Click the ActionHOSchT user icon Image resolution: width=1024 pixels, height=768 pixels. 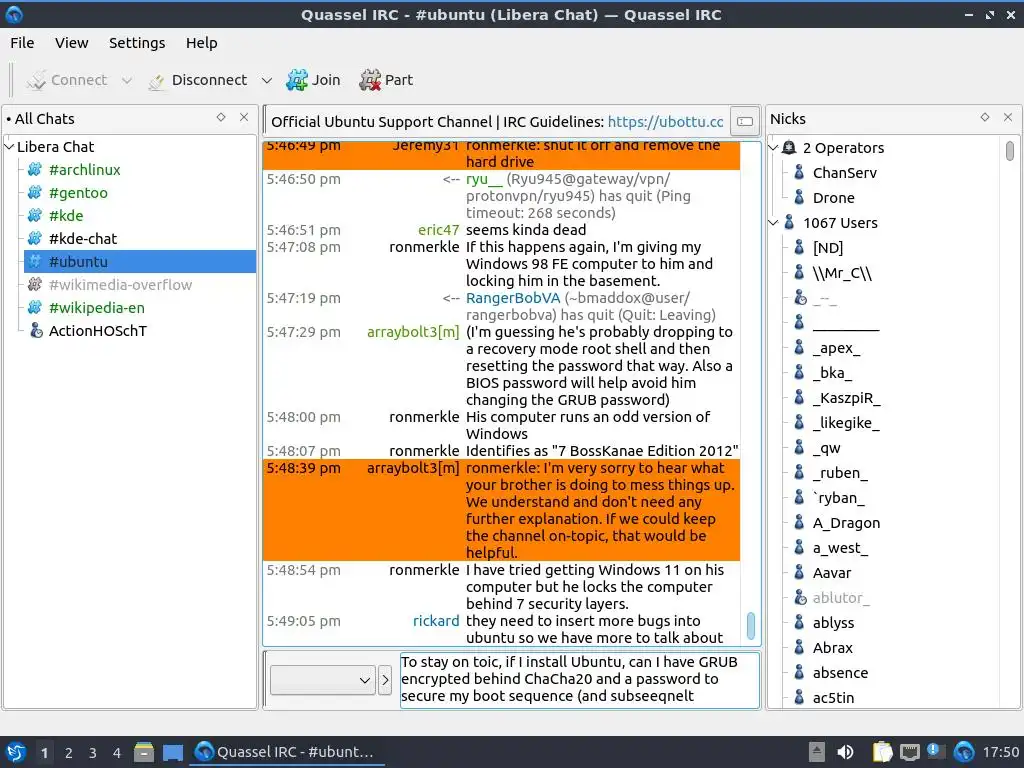(37, 330)
